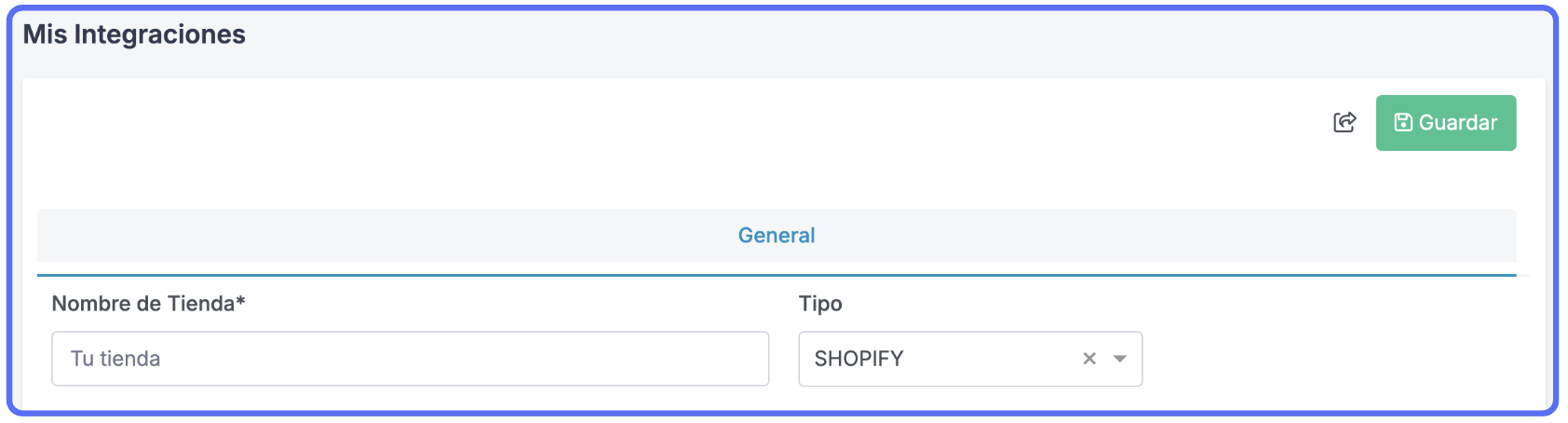Open the Tipo dropdown arrow
This screenshot has height=423, width=1568.
[1120, 359]
